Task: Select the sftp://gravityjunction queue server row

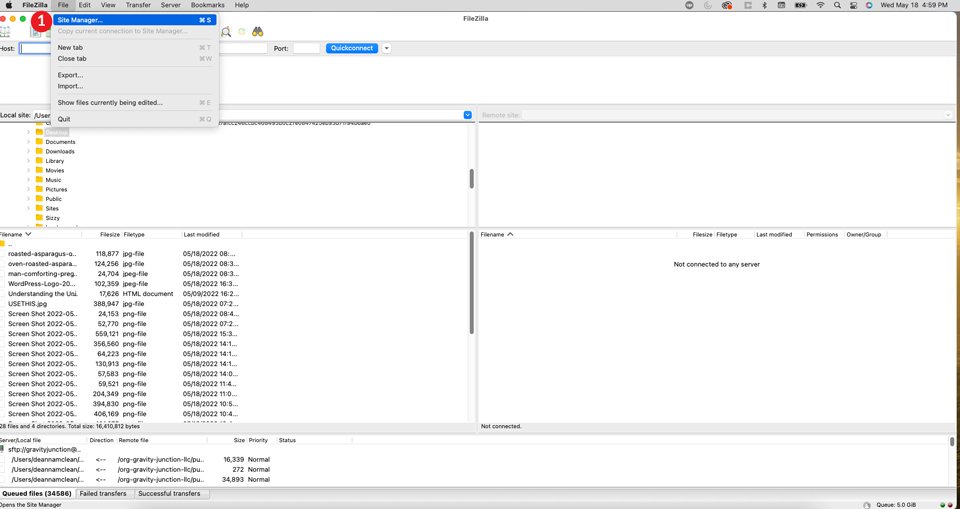Action: [44, 449]
